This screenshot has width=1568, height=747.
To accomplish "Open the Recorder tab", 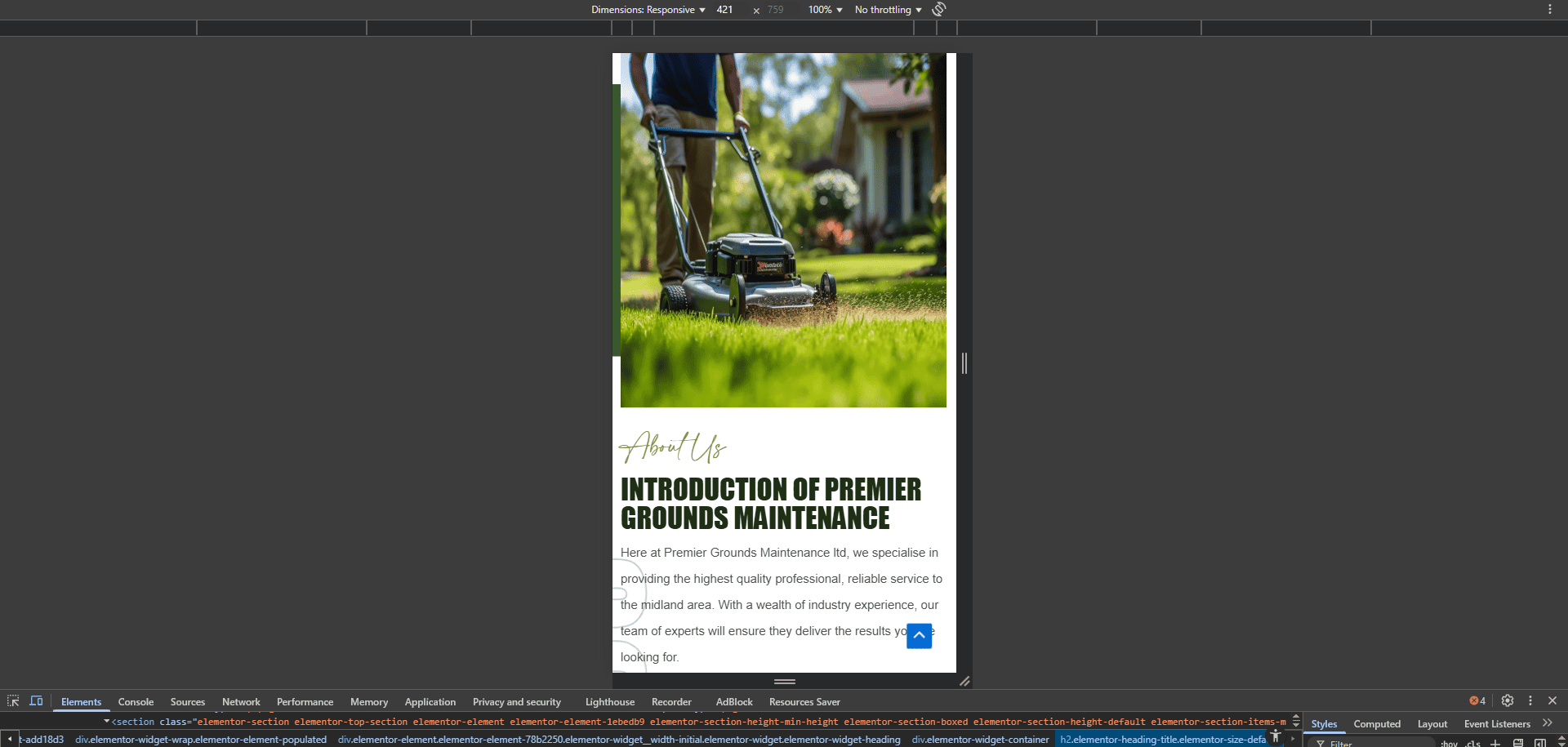I will [x=671, y=701].
